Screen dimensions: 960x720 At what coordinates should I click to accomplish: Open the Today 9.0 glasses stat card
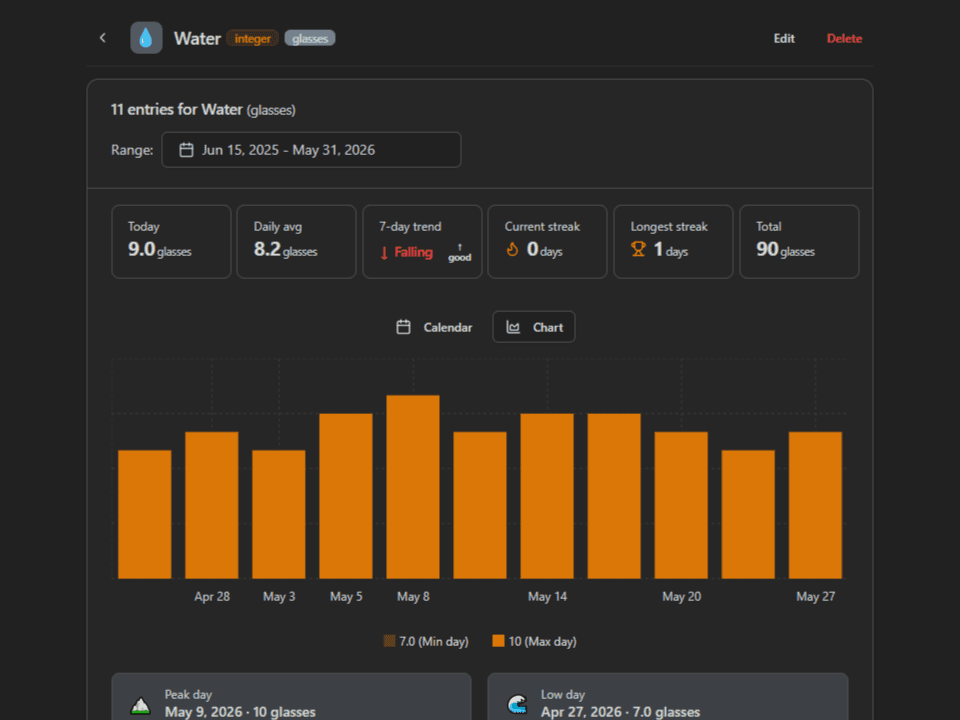click(171, 242)
